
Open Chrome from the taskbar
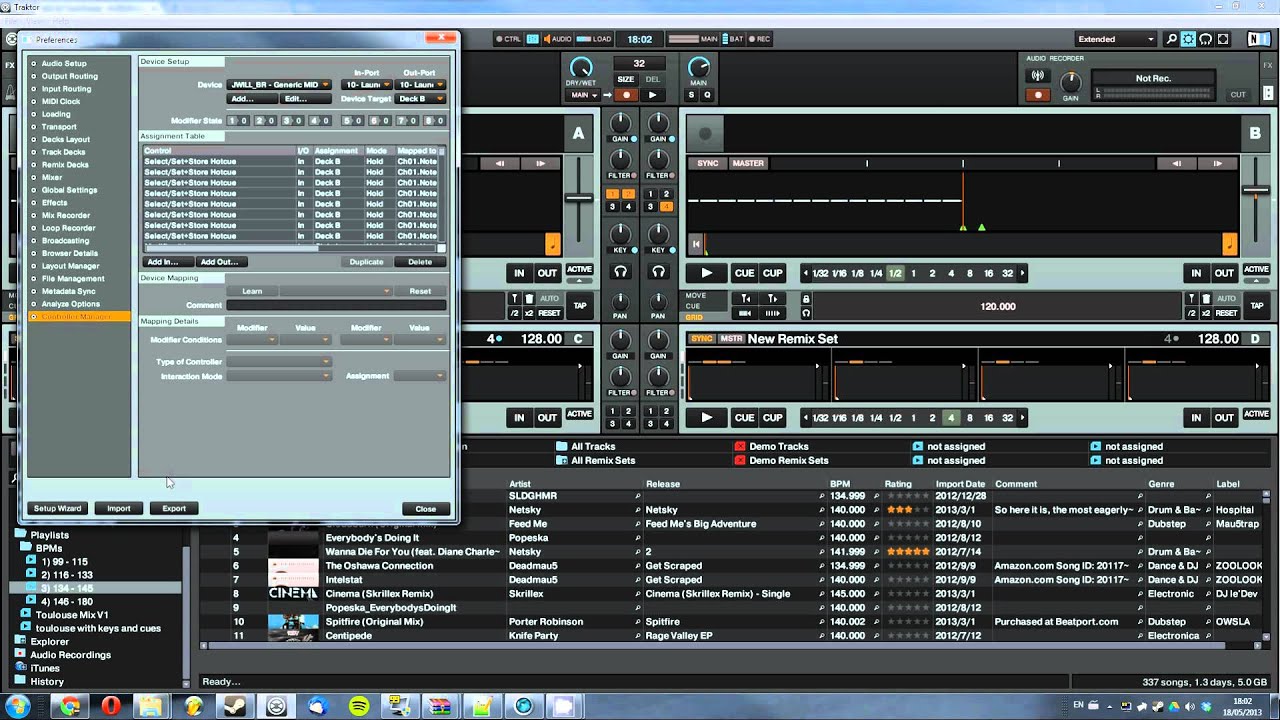coord(69,706)
